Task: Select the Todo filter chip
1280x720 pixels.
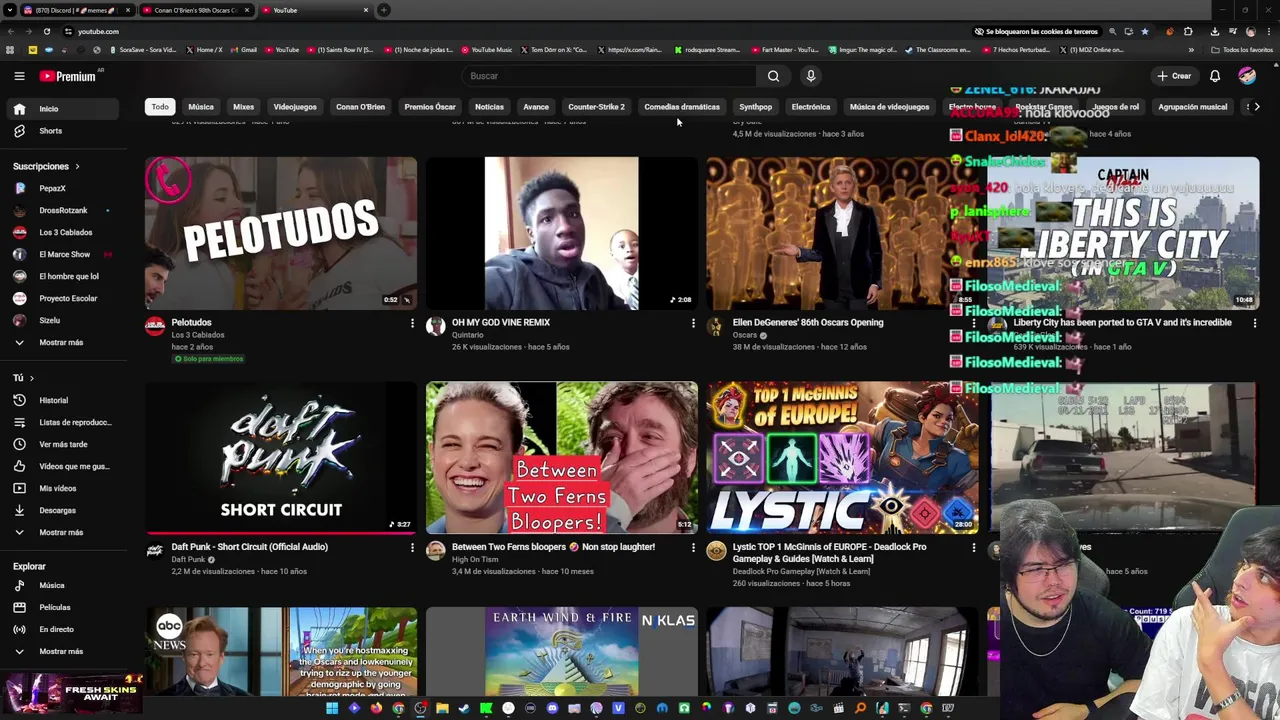Action: click(160, 107)
